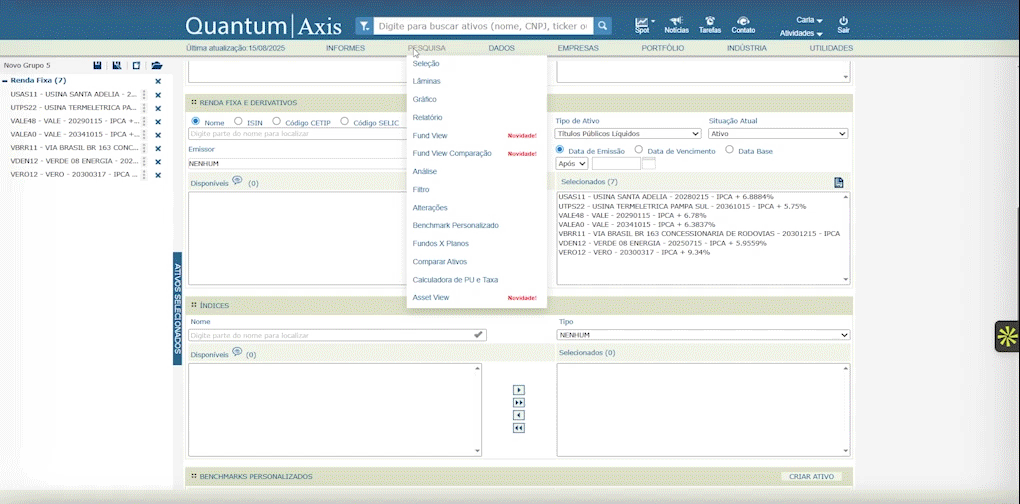Image resolution: width=1020 pixels, height=504 pixels.
Task: Open Tarefas alarm clock icon
Action: [x=710, y=21]
